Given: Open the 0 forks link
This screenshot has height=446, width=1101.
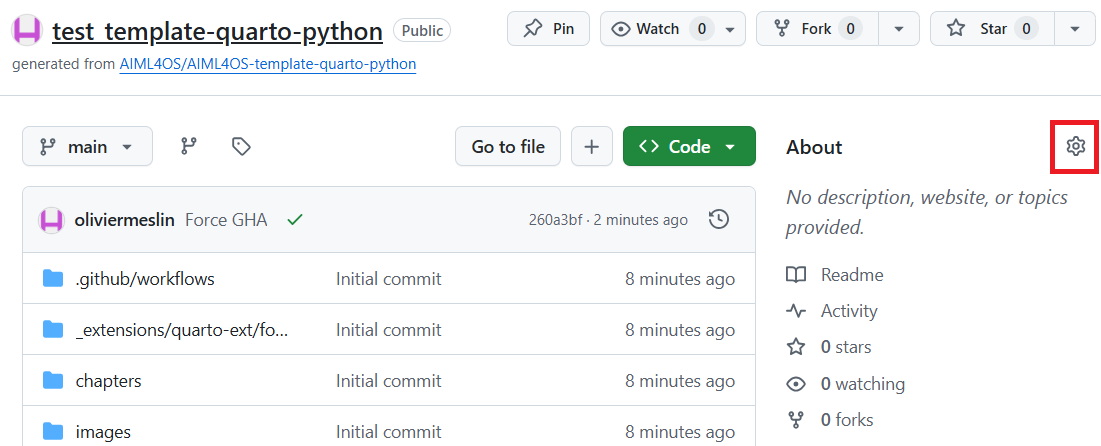Looking at the screenshot, I should (847, 420).
